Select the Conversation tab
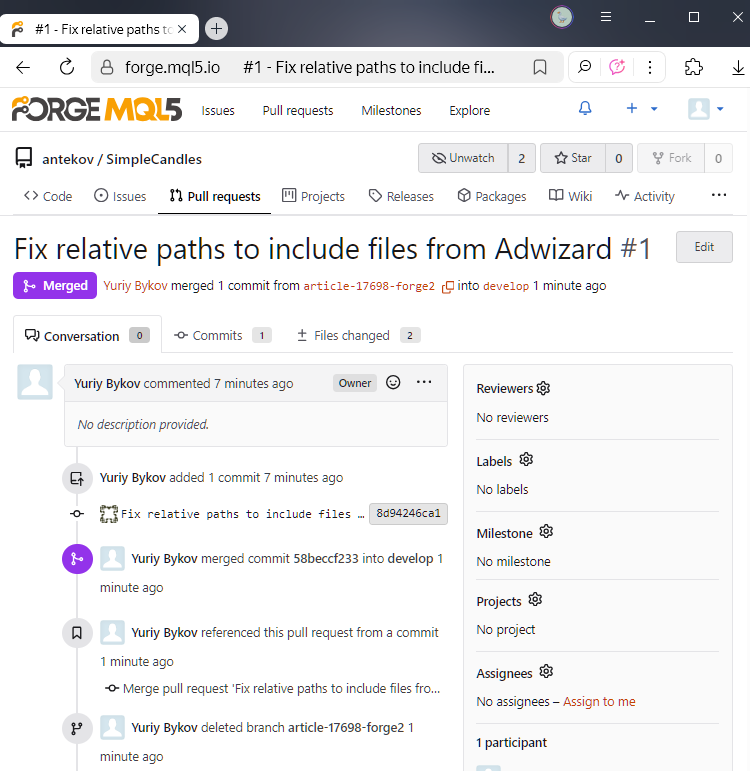 (87, 335)
